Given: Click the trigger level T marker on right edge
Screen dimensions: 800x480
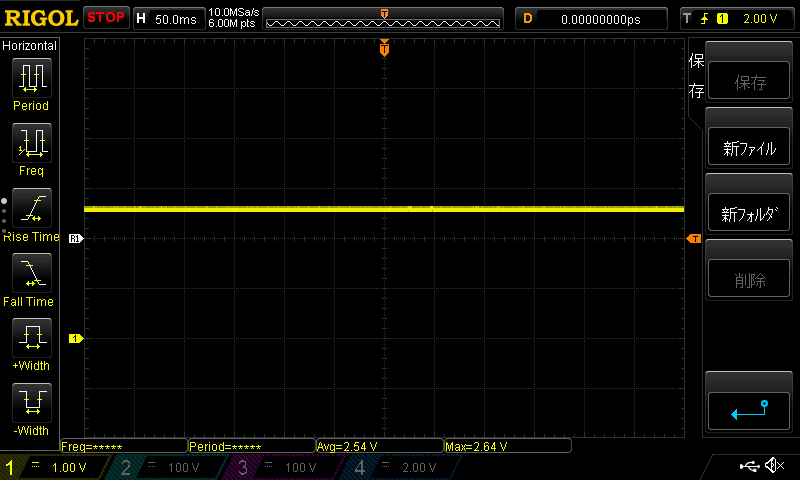Looking at the screenshot, I should pos(694,239).
